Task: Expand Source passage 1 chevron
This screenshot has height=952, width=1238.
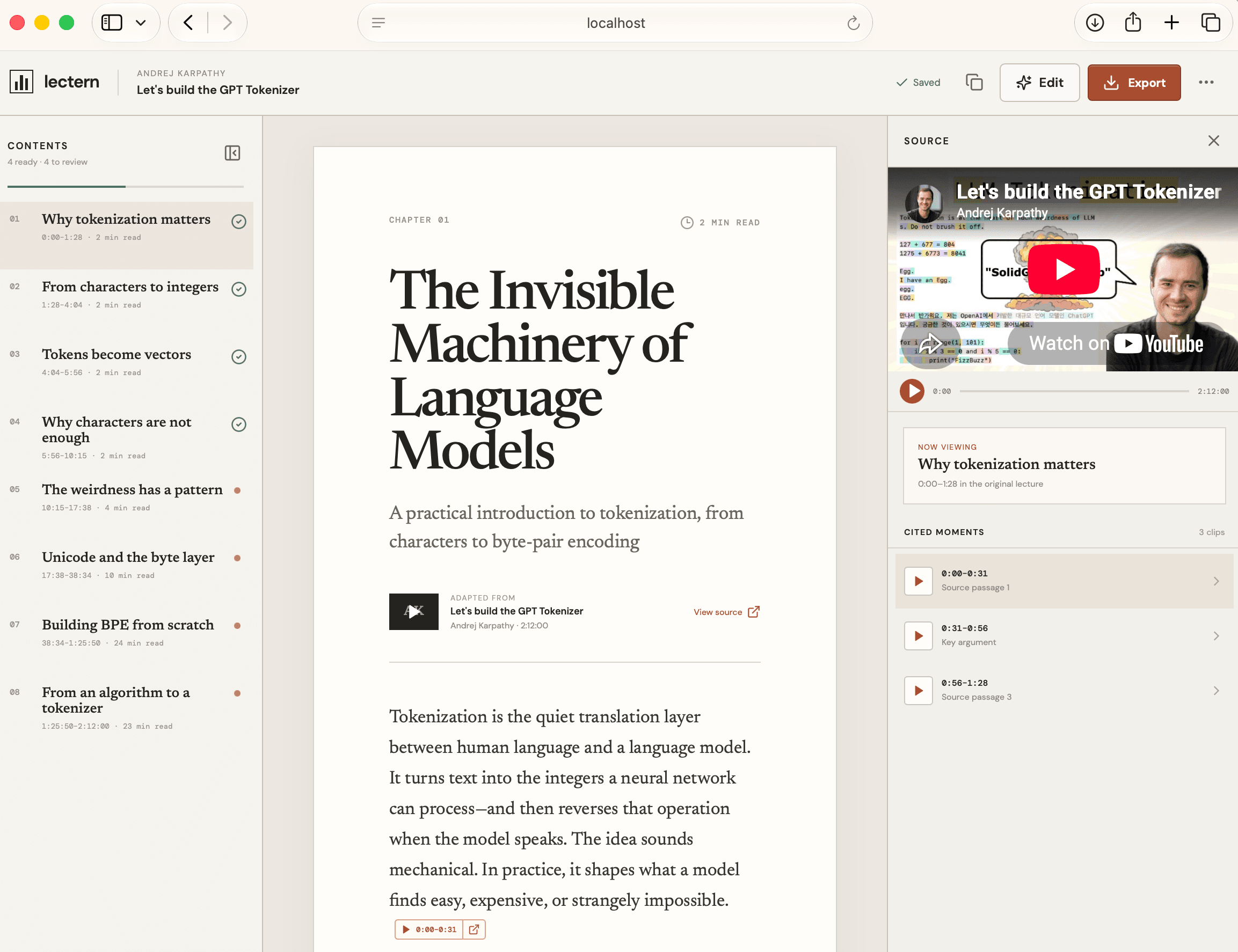Action: coord(1216,581)
